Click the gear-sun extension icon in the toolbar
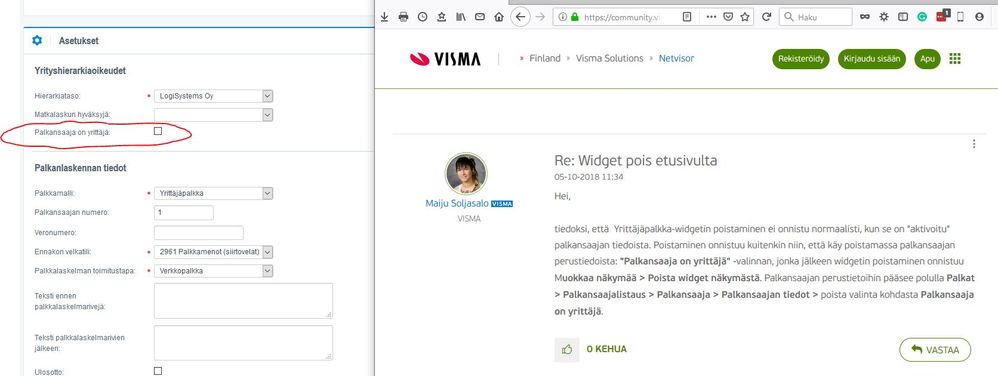 pos(883,17)
